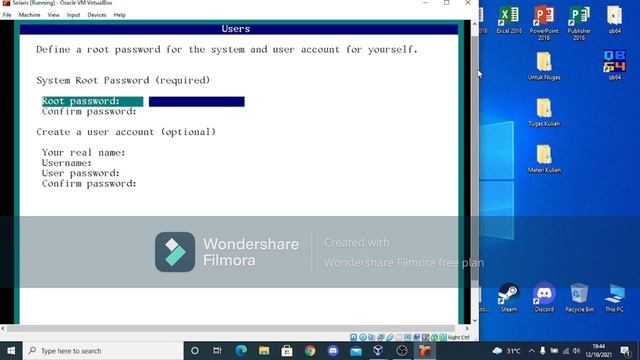
Task: Click the VirtualBox USB devices indicator
Action: coord(390,337)
